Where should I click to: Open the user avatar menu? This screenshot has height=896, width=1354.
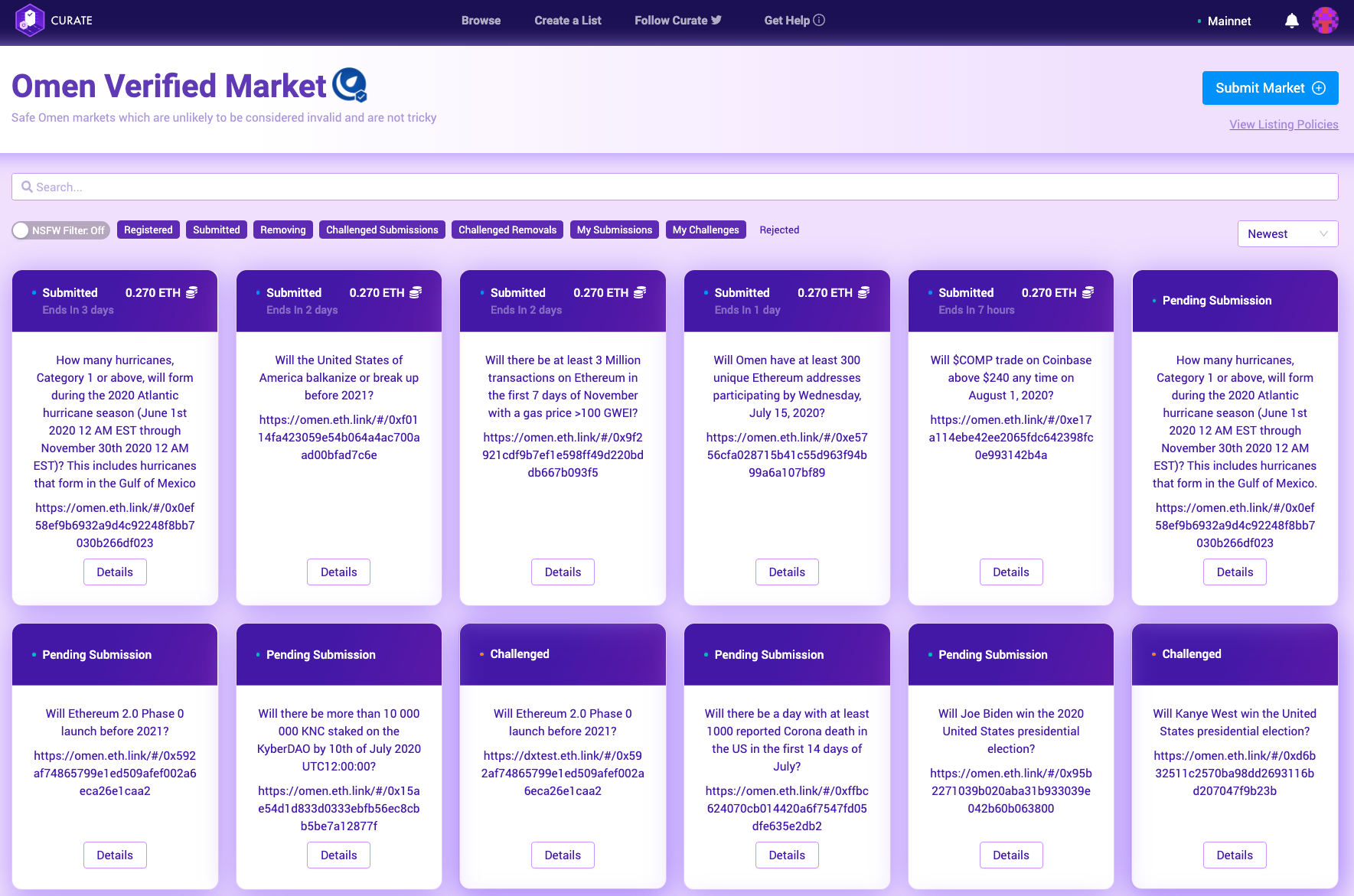1325,21
